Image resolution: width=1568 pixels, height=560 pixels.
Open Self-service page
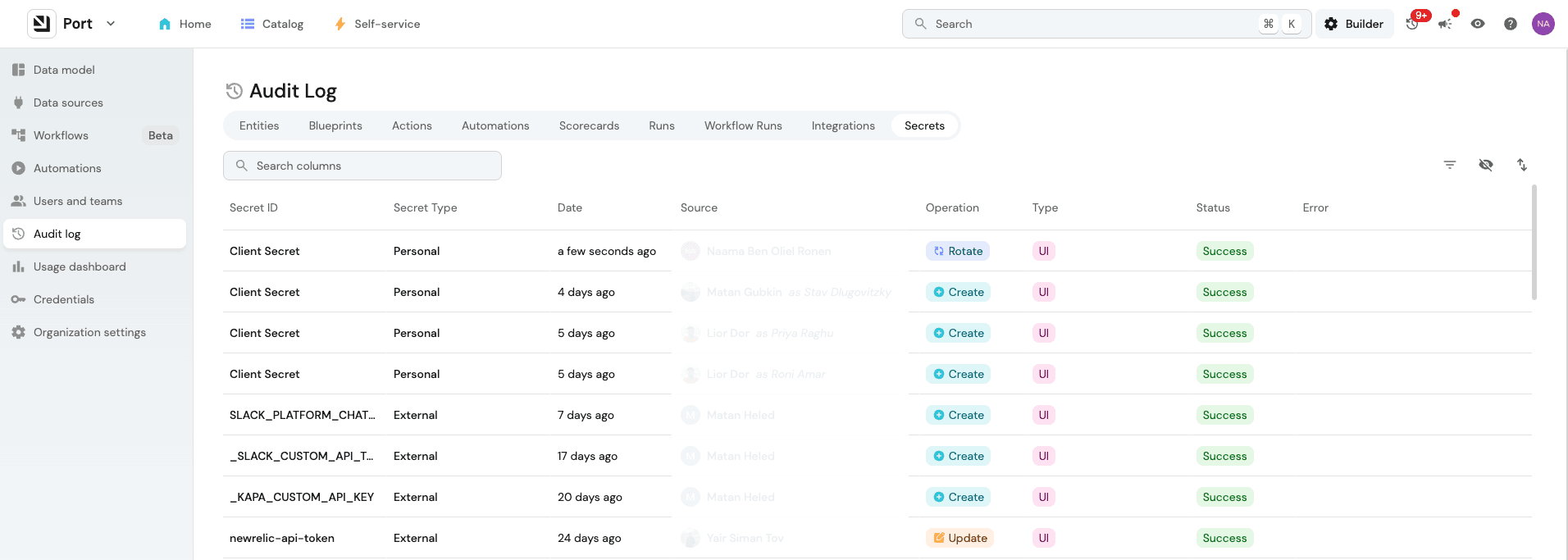[x=377, y=24]
